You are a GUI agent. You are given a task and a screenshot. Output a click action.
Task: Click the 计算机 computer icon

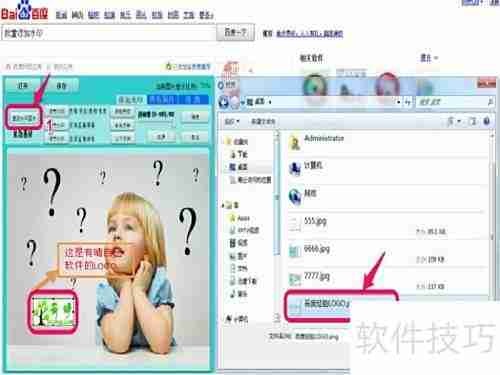(295, 169)
